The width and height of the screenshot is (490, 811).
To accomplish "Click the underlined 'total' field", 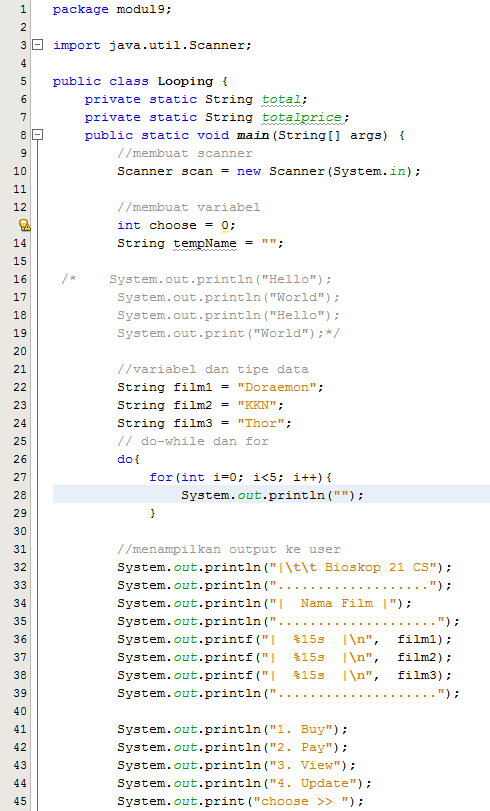I will click(281, 99).
